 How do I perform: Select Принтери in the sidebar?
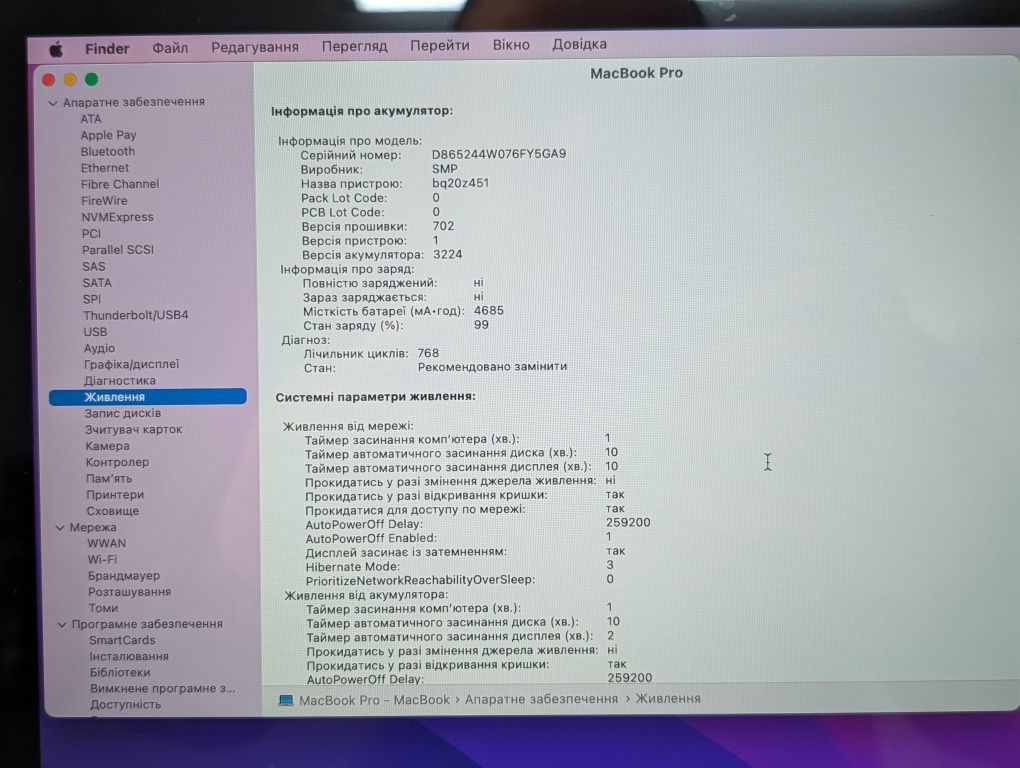point(115,495)
